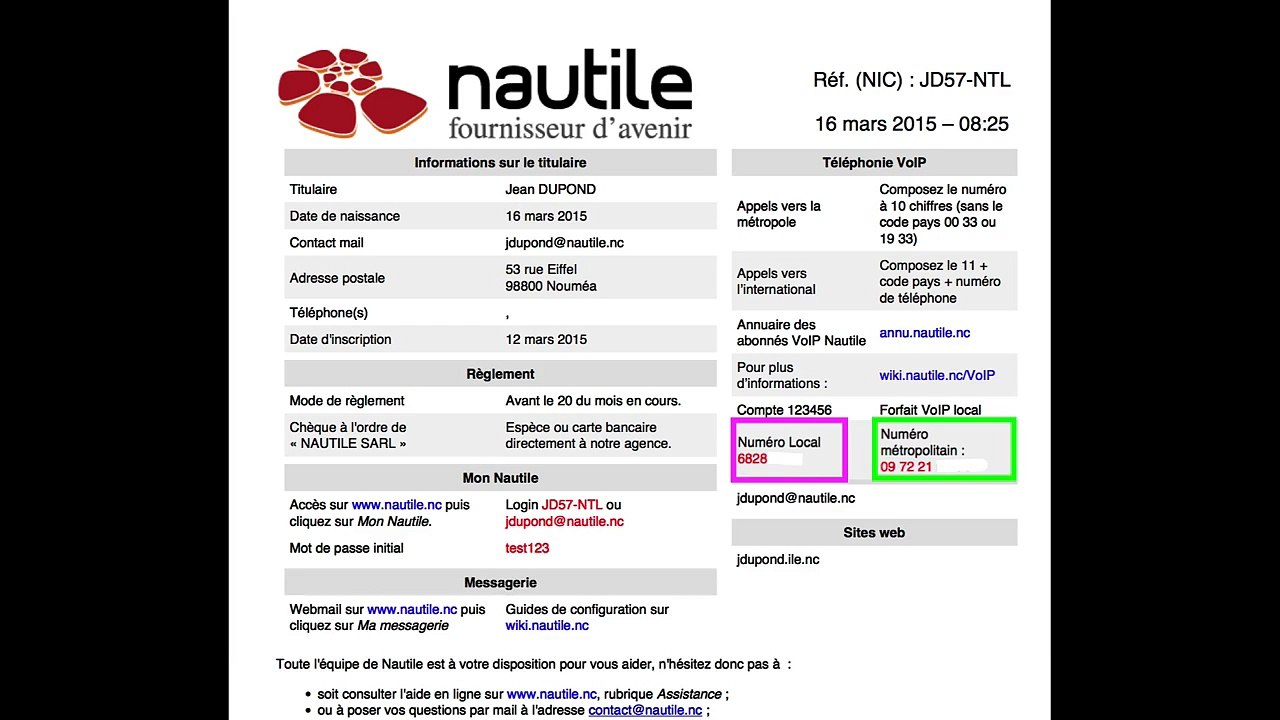The width and height of the screenshot is (1280, 720).
Task: Open the www.nautile.nc link in the Messagerie section
Action: click(412, 609)
